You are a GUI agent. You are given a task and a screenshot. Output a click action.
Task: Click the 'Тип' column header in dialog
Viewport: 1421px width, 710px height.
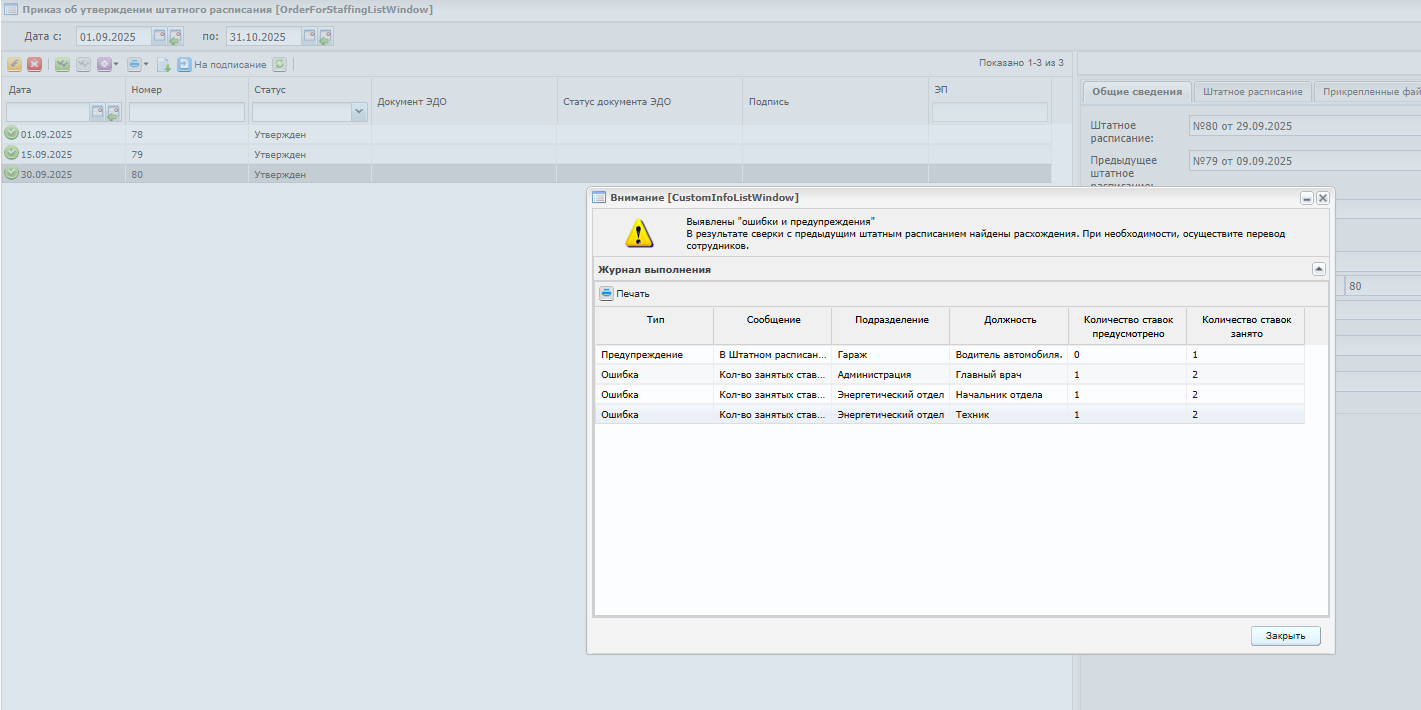[655, 325]
